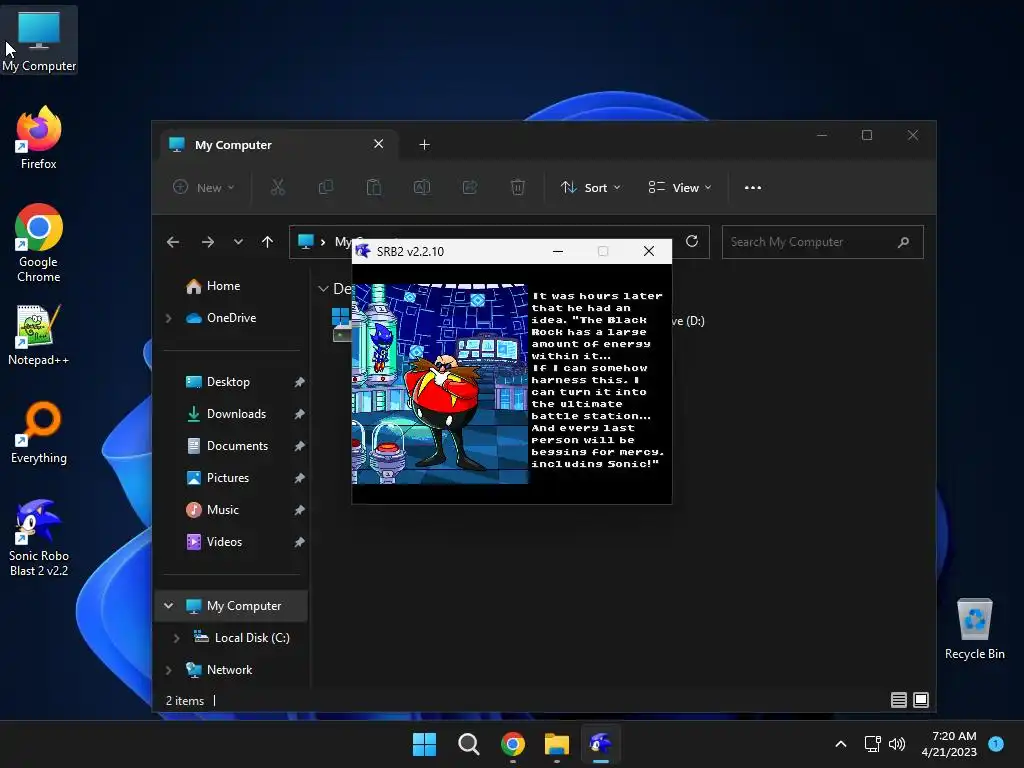Collapse My Computer tree node

168,606
